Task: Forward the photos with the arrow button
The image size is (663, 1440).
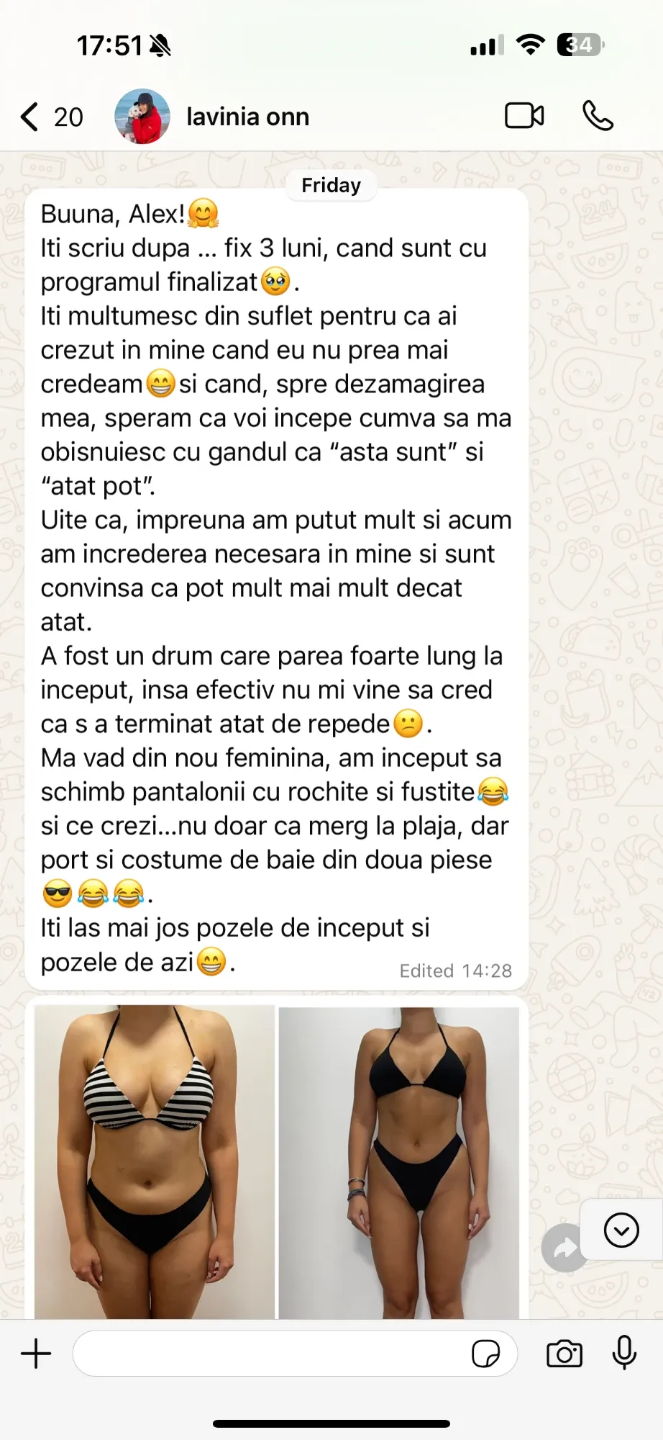Action: click(565, 1248)
